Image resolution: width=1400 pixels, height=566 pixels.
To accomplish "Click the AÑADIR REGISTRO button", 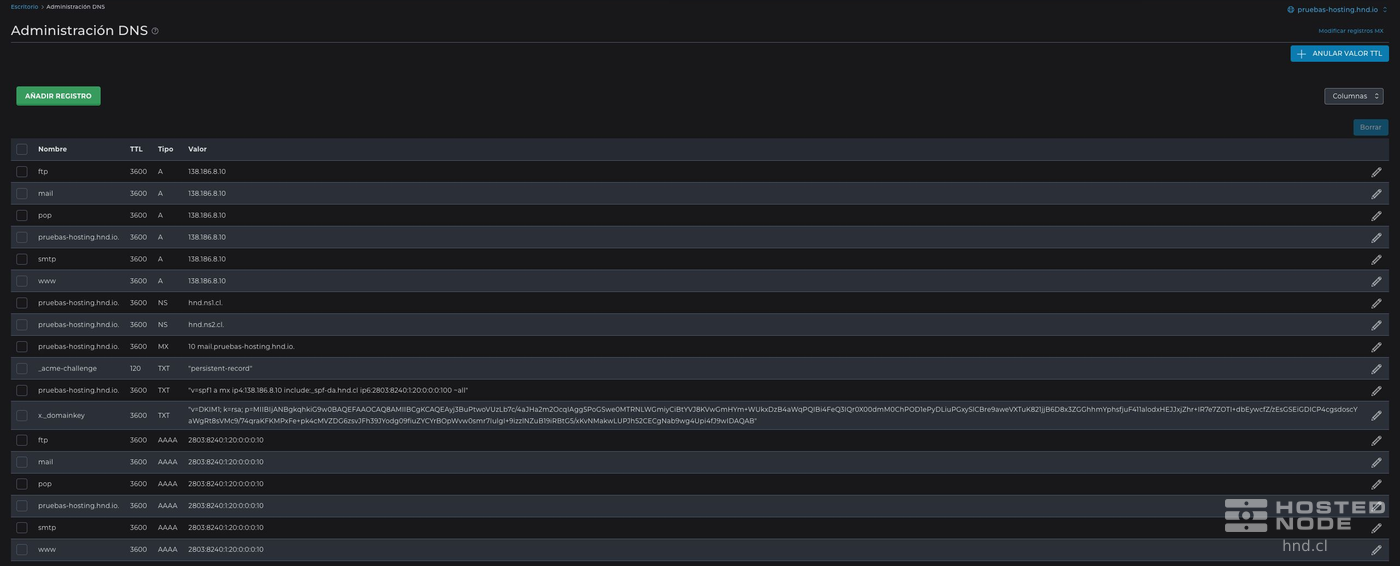I will [x=58, y=96].
